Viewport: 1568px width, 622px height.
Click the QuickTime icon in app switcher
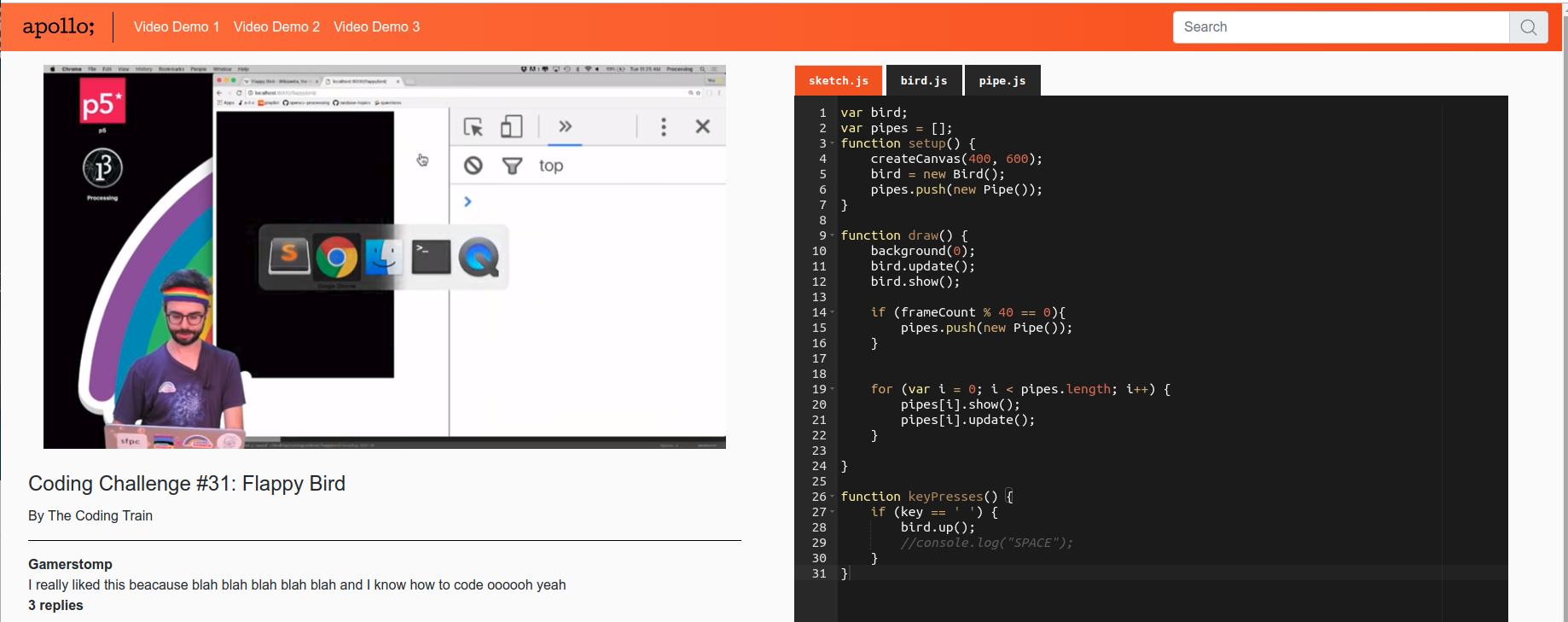tap(479, 257)
